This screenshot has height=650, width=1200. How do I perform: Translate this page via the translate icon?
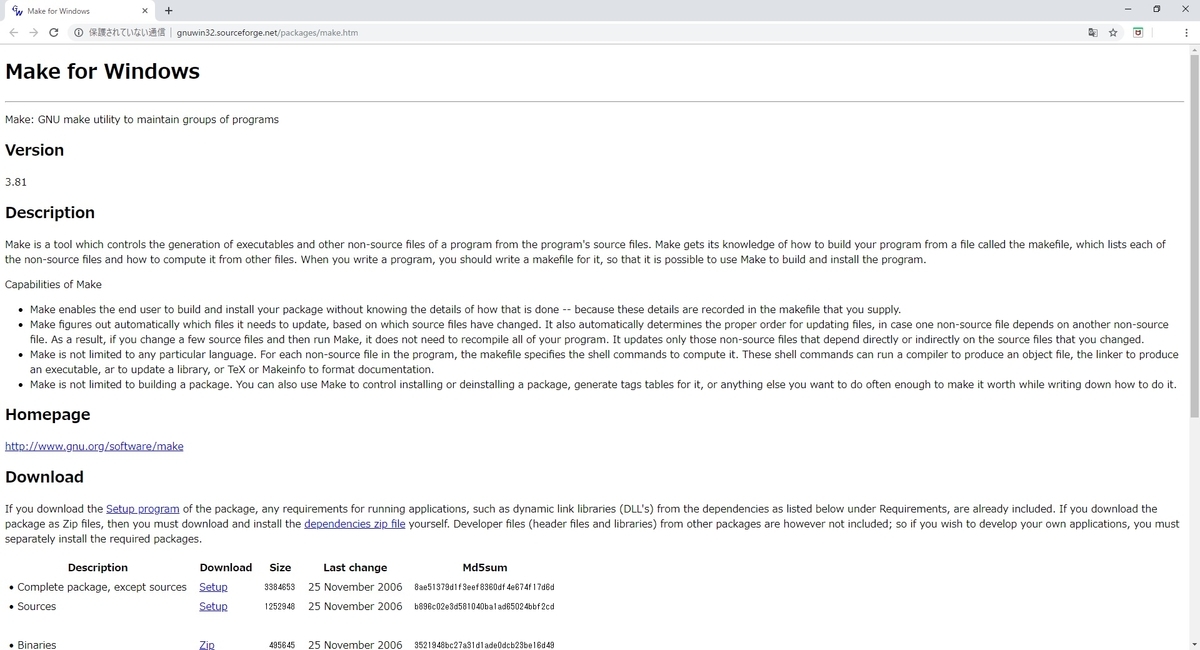(x=1093, y=32)
